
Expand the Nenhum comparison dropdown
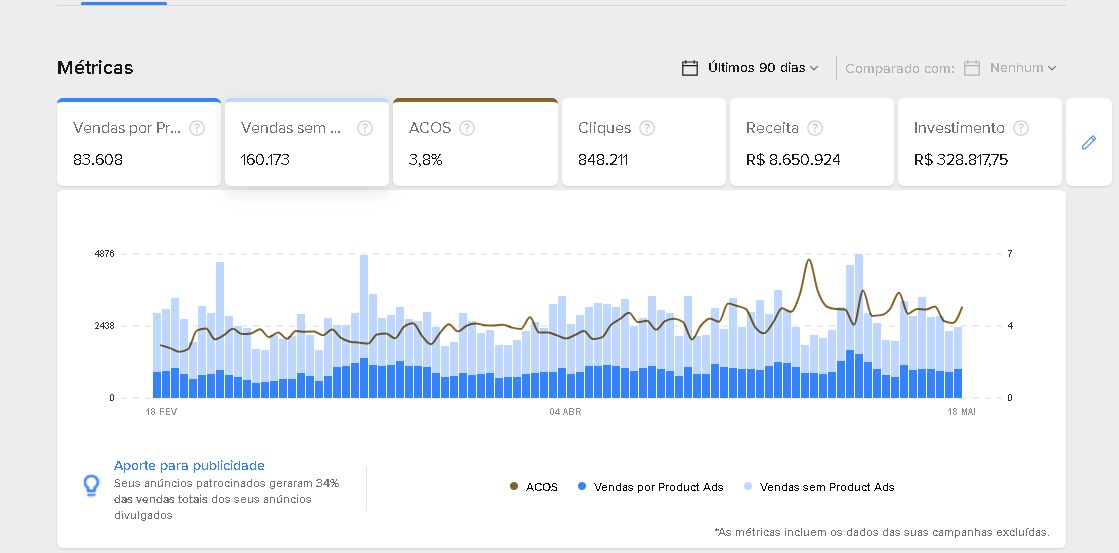point(1022,68)
